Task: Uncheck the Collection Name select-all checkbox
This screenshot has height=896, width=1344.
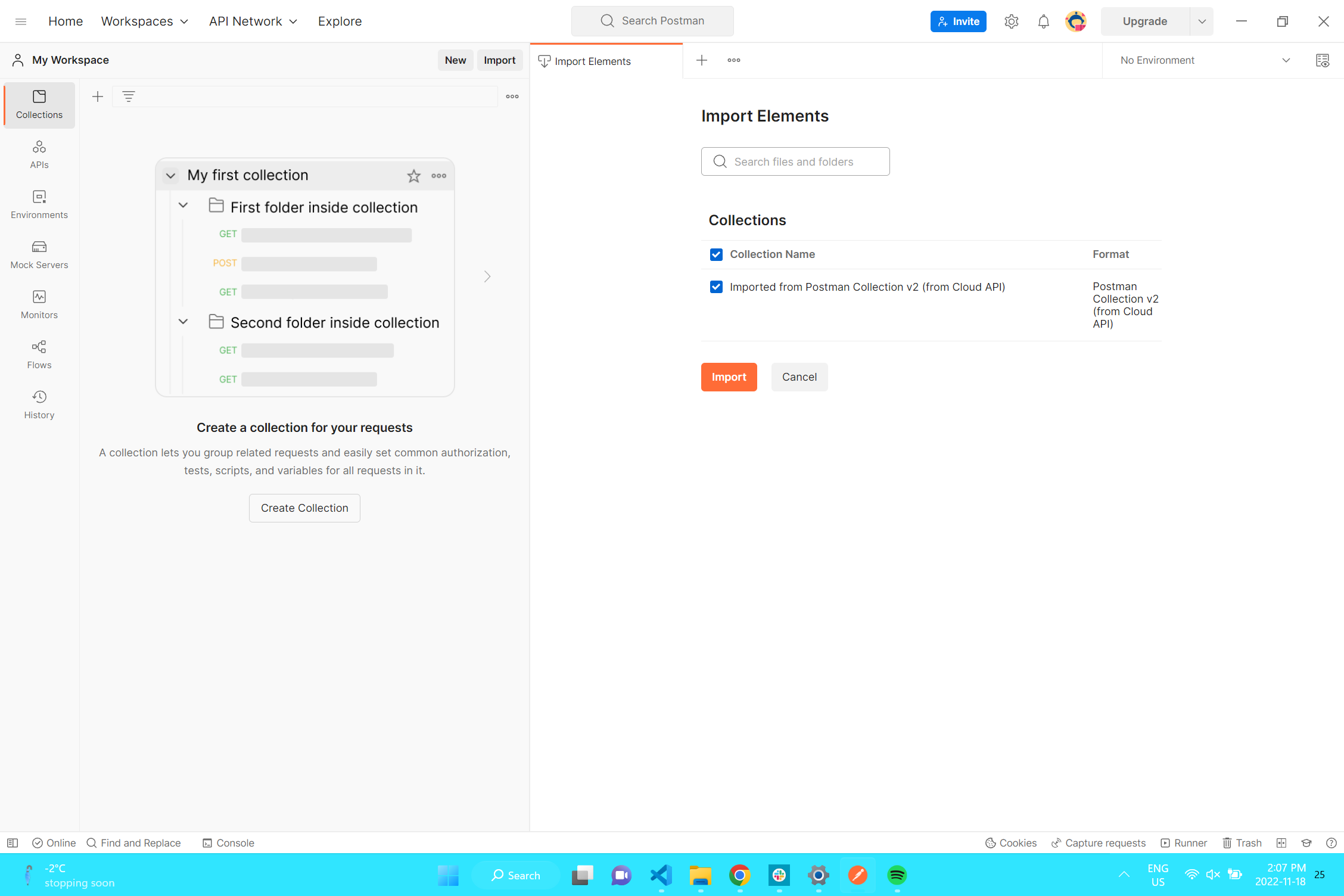Action: 716,254
